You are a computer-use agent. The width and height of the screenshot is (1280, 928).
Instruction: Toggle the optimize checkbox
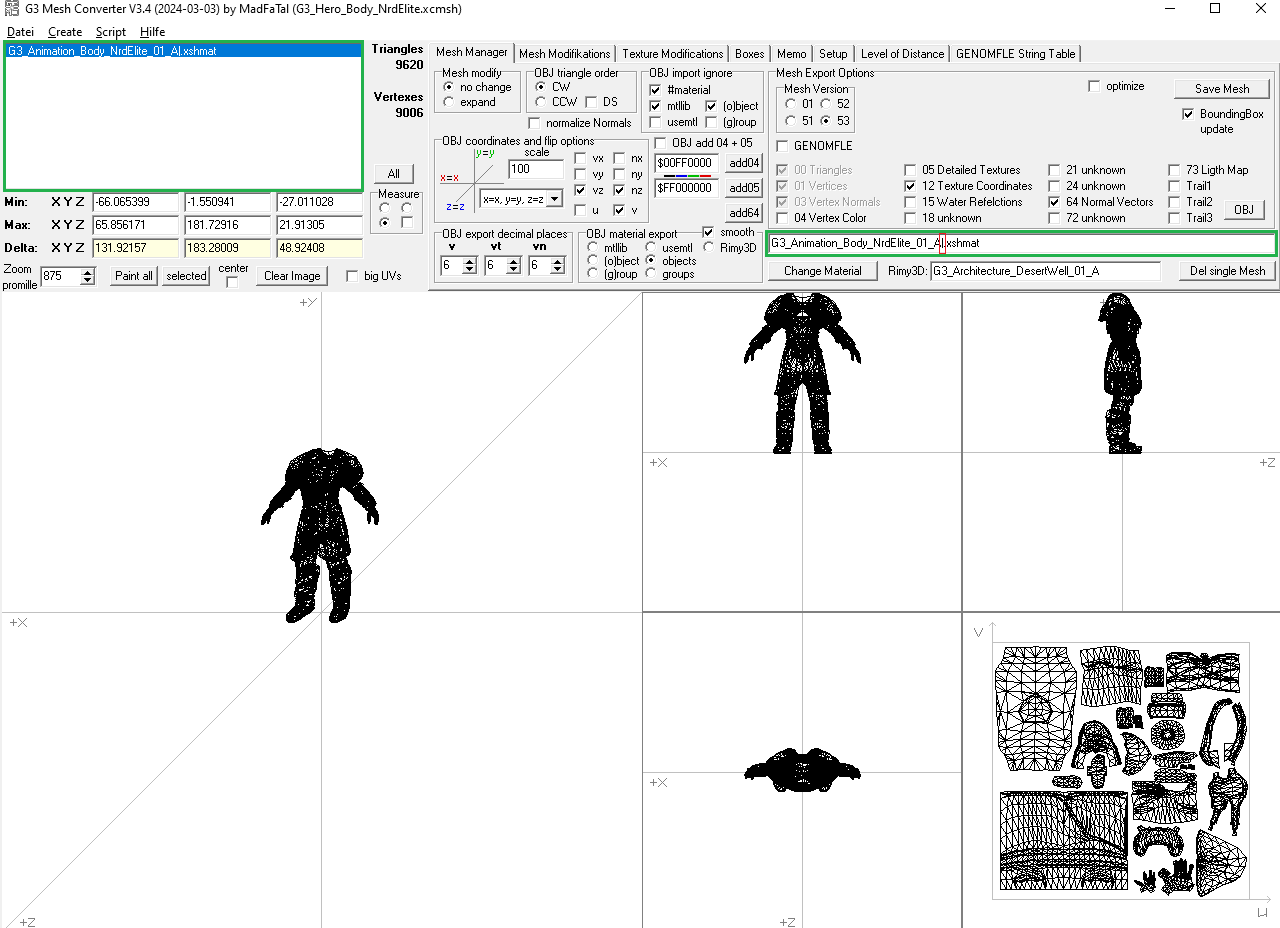click(x=1094, y=86)
